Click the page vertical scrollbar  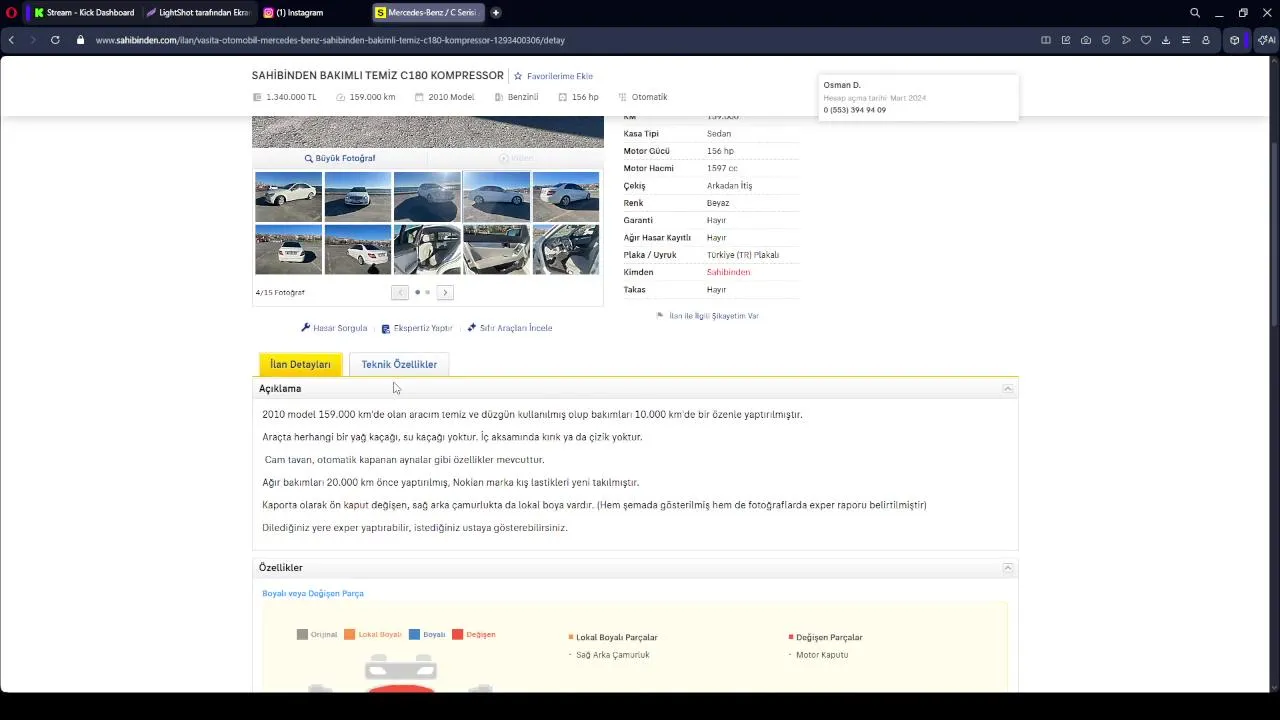(x=1274, y=235)
